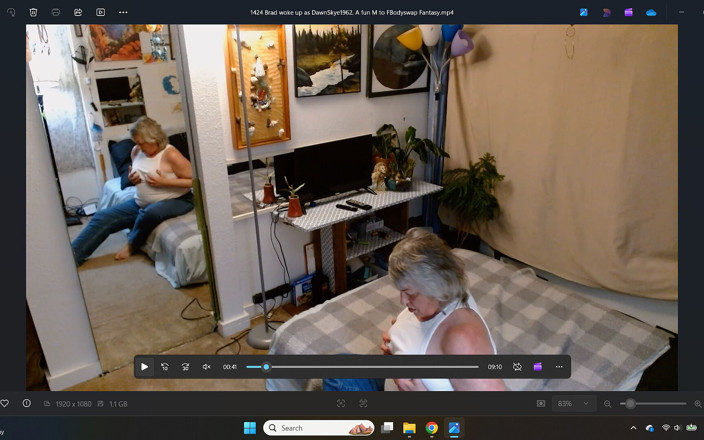
Task: Open the 83% zoom level dropdown
Action: coord(573,404)
